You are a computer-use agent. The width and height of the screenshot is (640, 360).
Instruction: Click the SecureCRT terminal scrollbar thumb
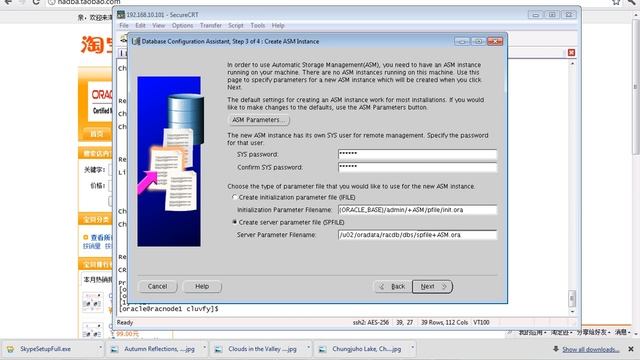tap(572, 298)
